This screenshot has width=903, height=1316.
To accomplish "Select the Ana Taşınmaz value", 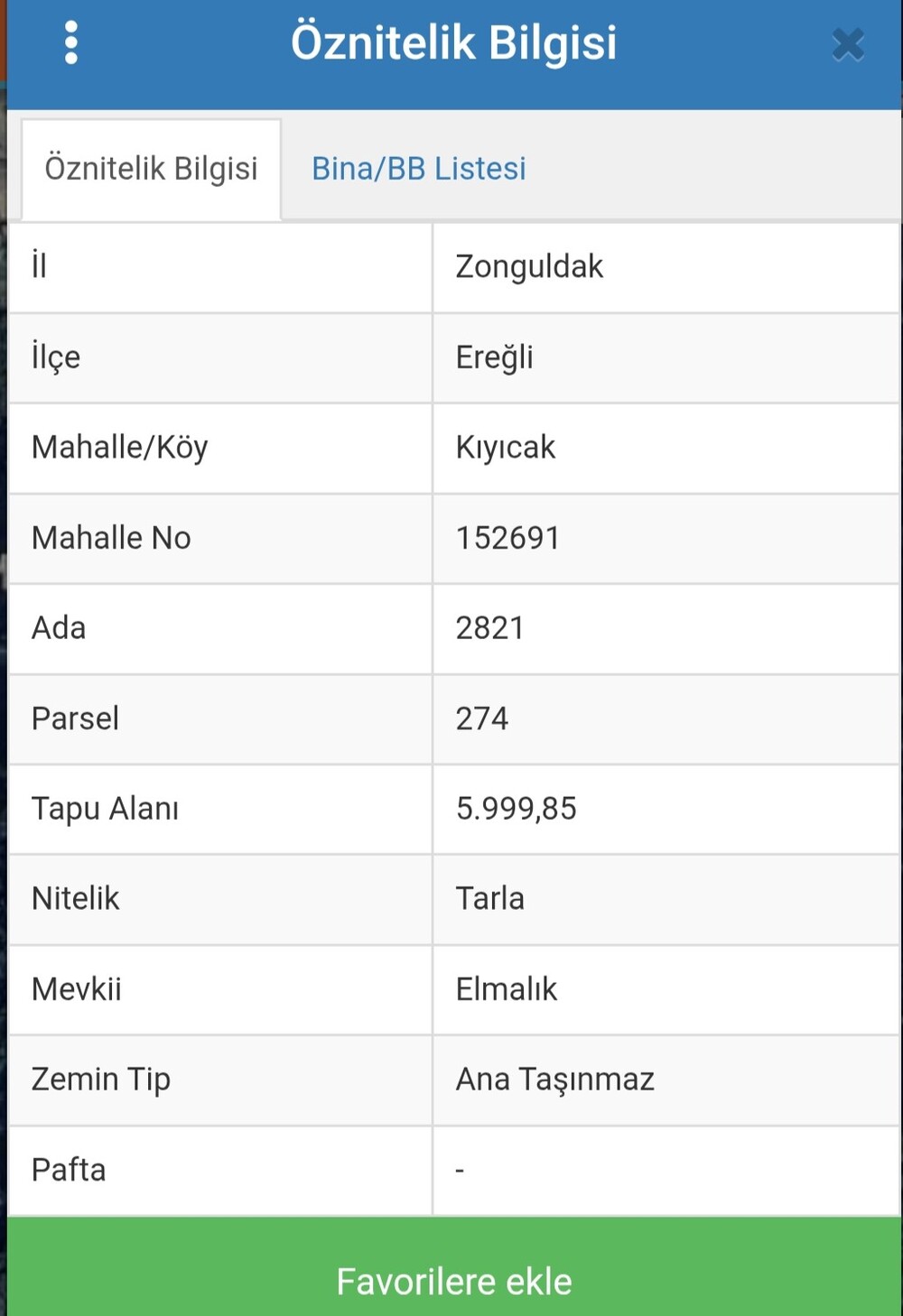I will tap(554, 1080).
